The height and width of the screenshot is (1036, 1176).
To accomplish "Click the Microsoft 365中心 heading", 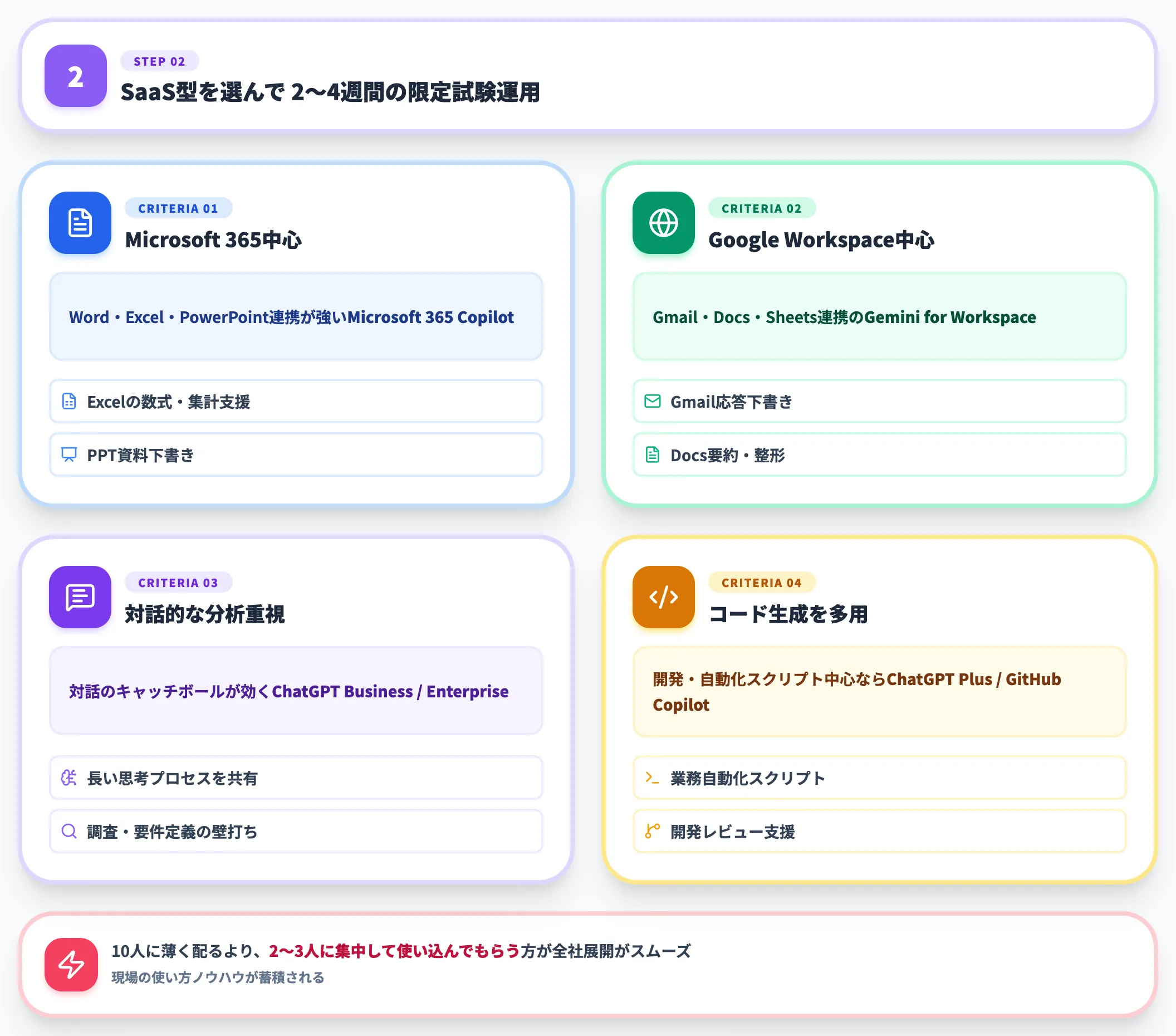I will pos(213,240).
